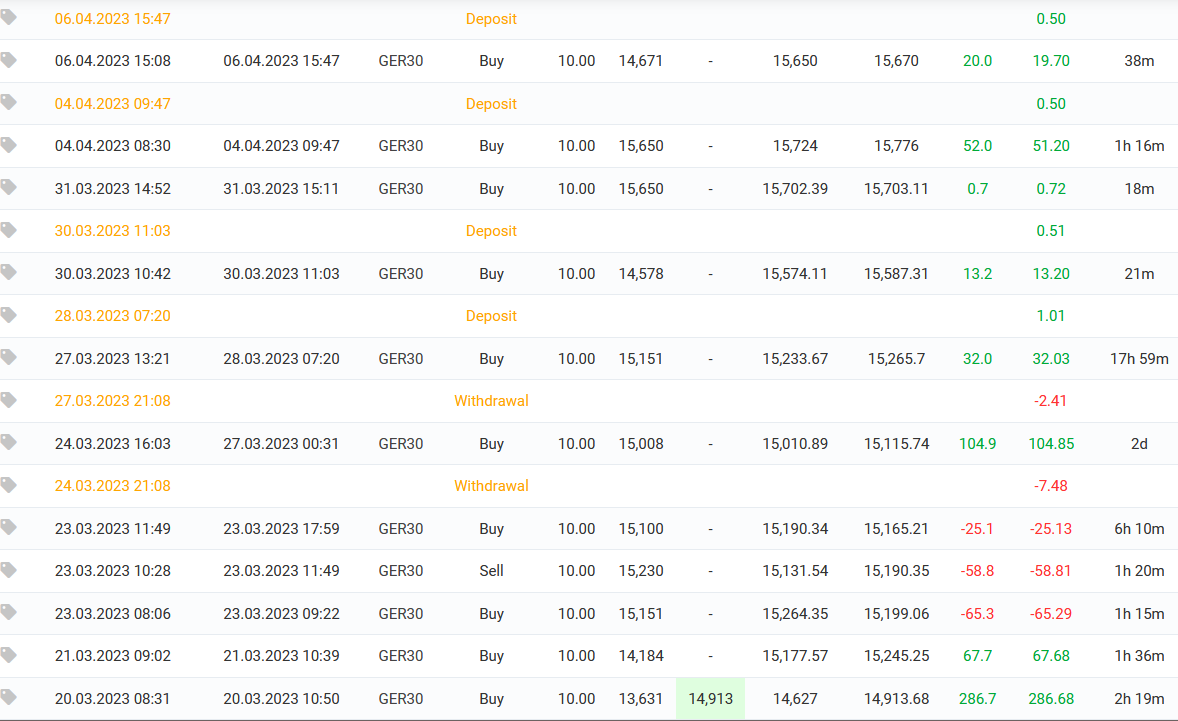The width and height of the screenshot is (1178, 721).
Task: Click the Withdrawal label dated 27.03.2023 21:08
Action: 491,401
